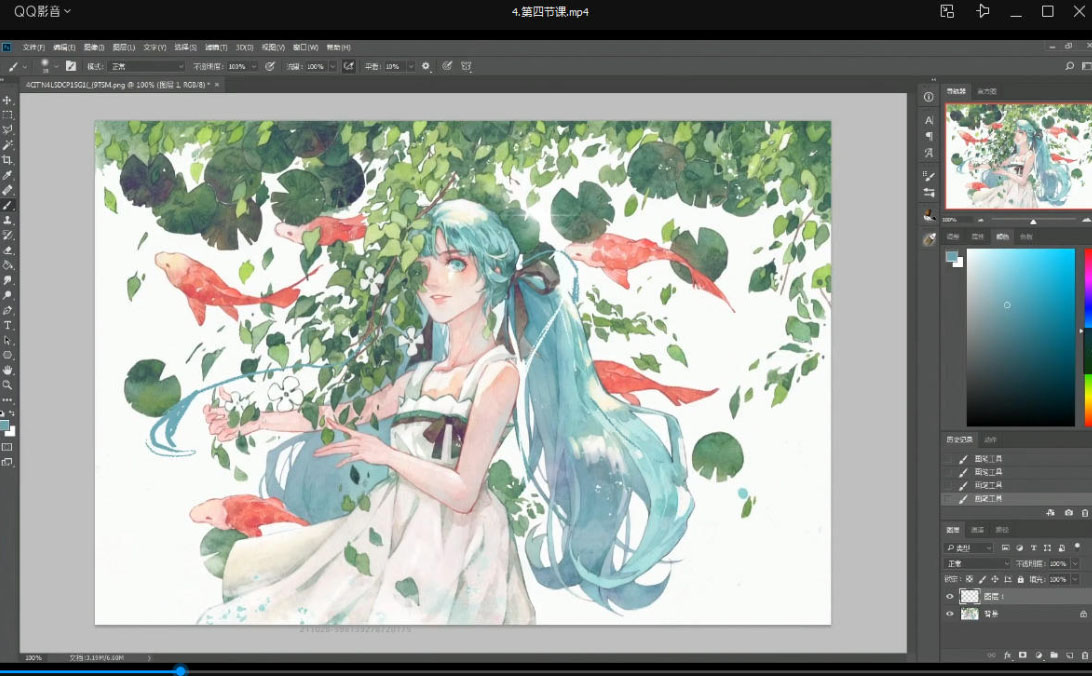Toggle the airbrush build-up button
Screen dimensions: 1092x676
348,66
